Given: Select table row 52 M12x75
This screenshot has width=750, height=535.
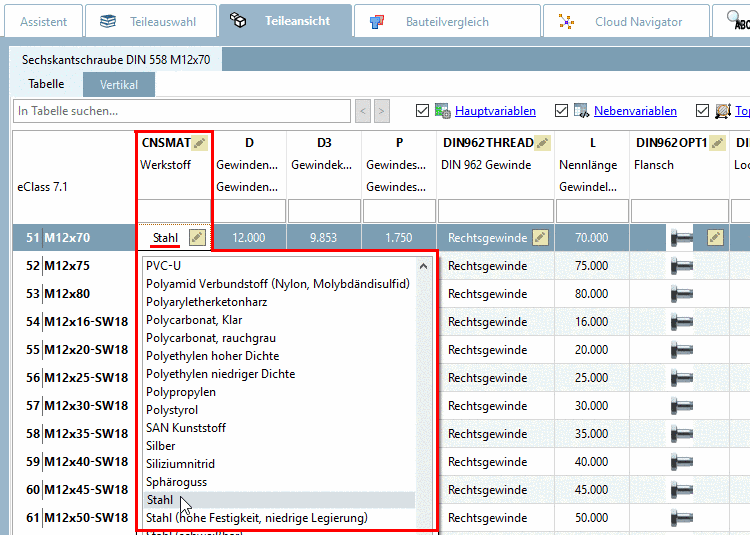Looking at the screenshot, I should click(74, 266).
